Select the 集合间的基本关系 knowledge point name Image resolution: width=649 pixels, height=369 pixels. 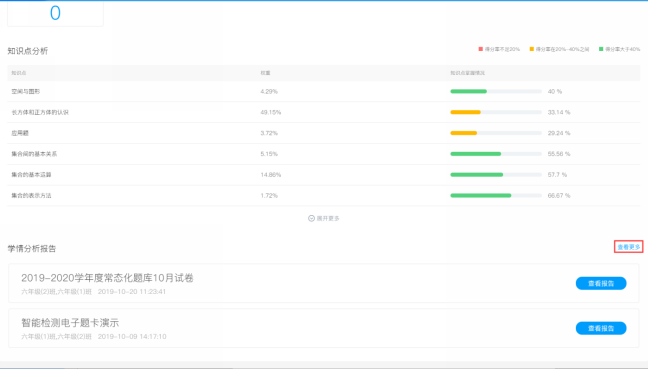34,154
